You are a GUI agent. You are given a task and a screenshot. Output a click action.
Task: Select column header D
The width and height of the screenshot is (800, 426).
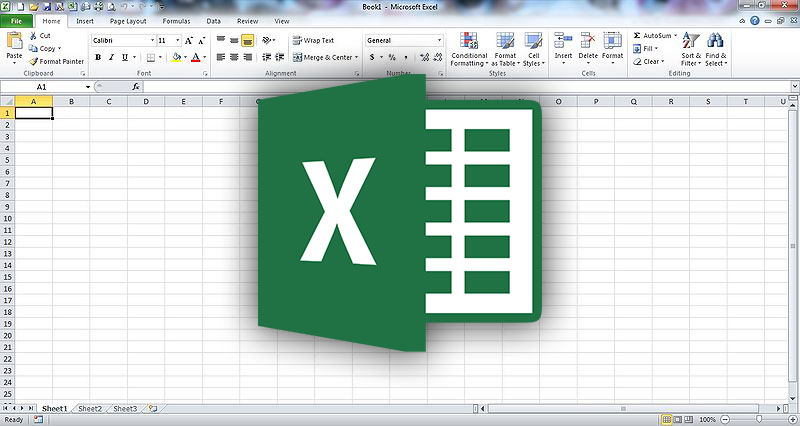(x=146, y=102)
